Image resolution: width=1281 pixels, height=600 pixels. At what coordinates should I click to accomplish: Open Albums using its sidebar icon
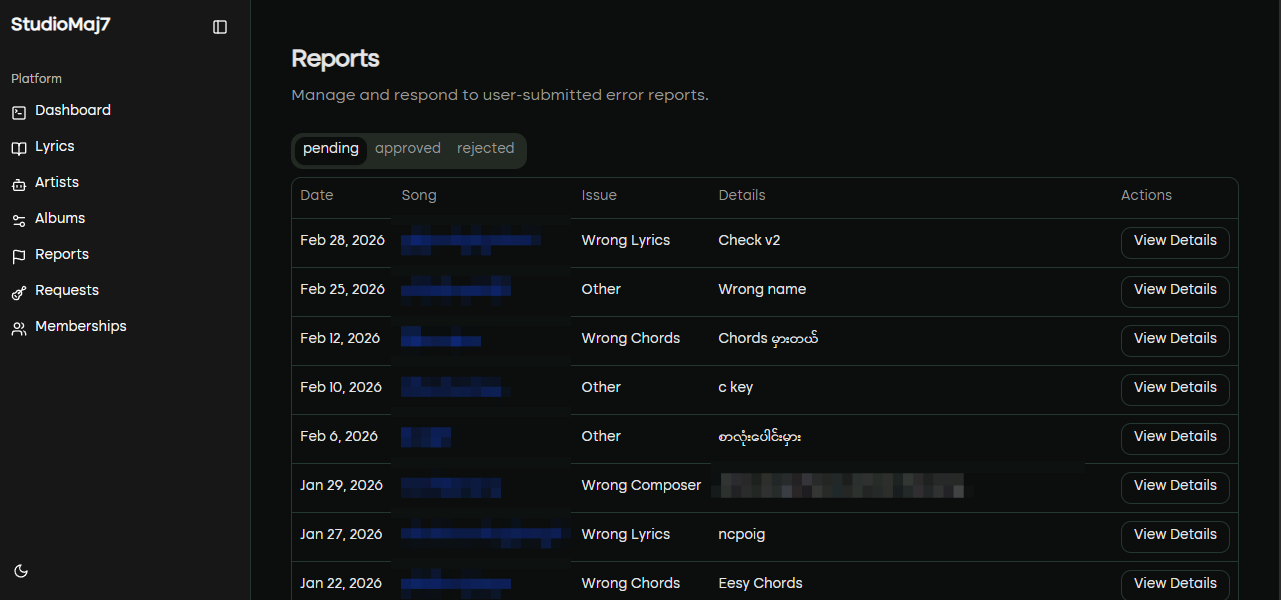(18, 218)
